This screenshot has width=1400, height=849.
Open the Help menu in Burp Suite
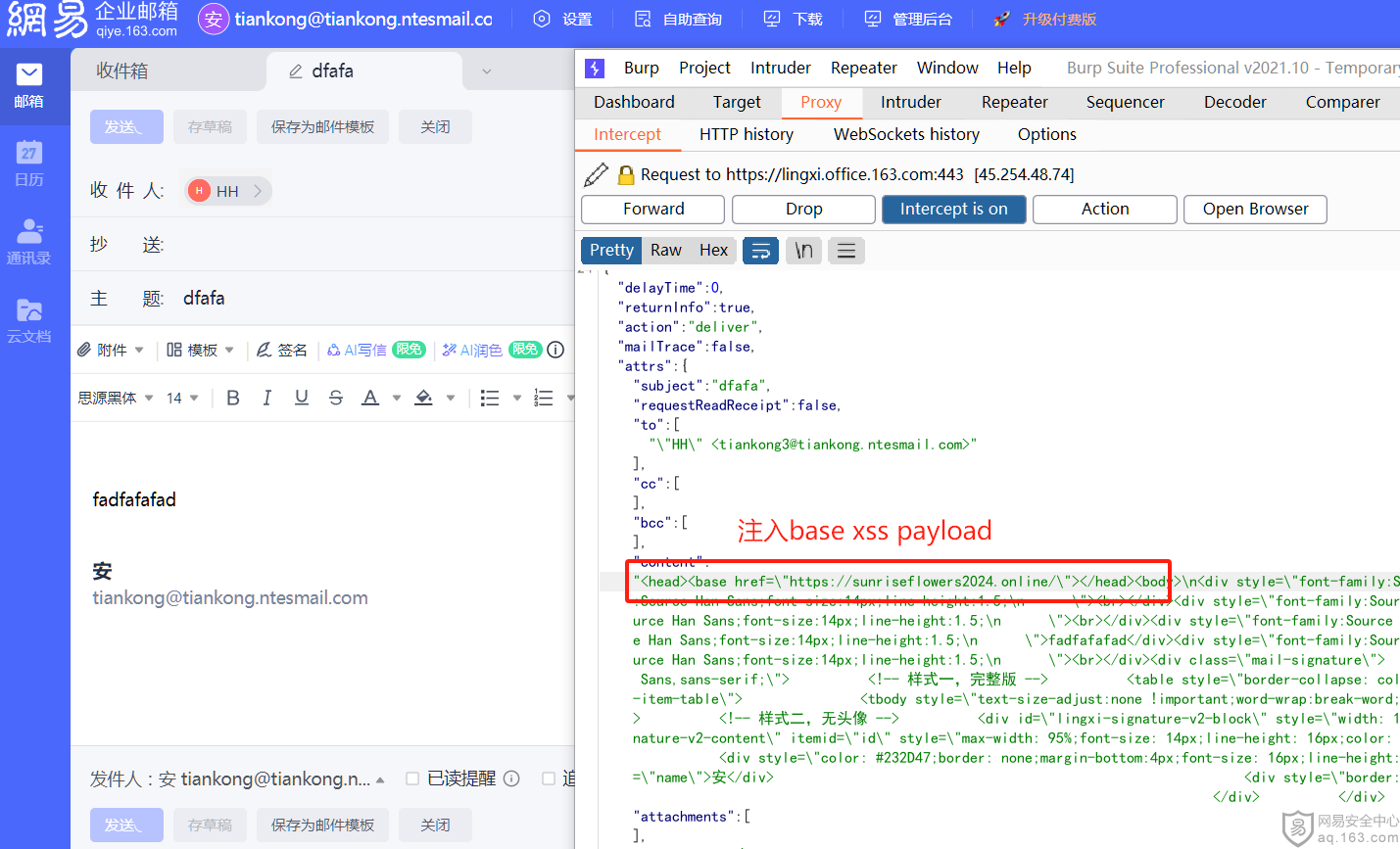pos(1014,68)
